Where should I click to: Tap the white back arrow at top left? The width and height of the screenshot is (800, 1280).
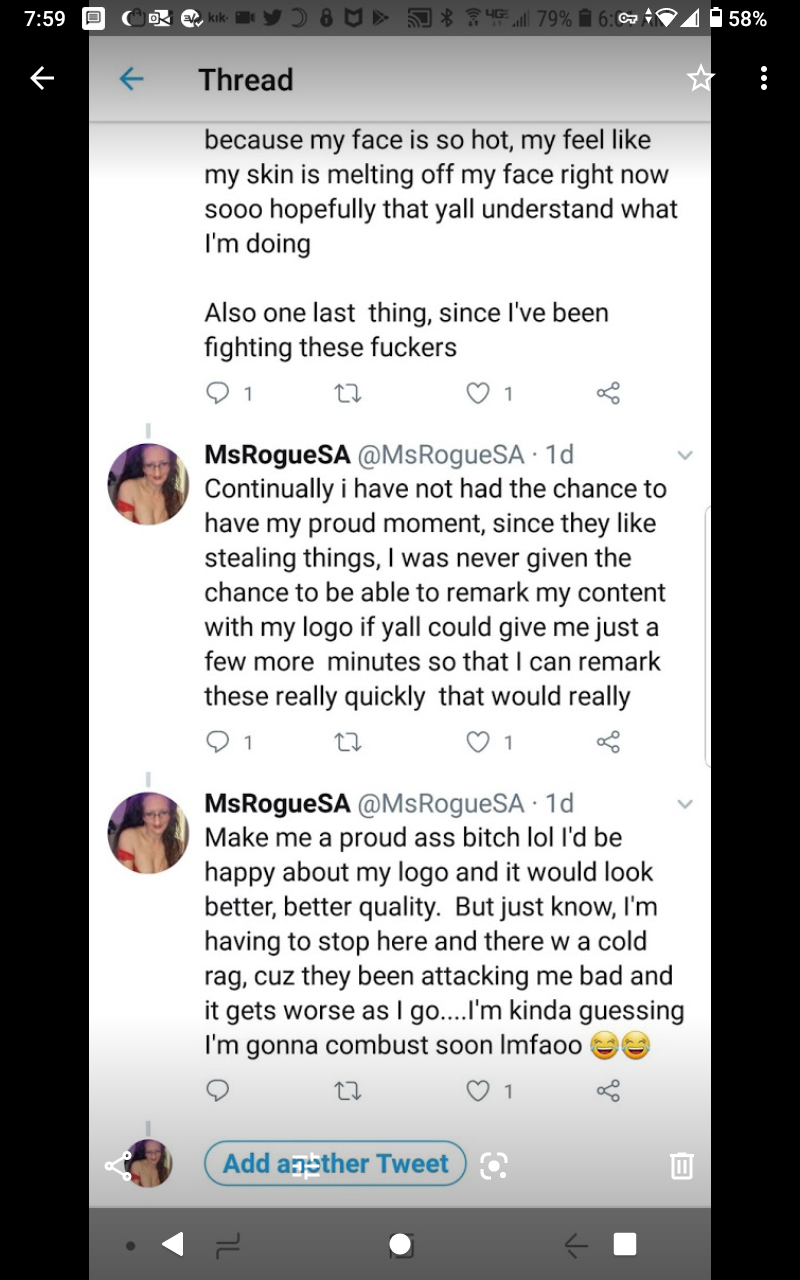(42, 78)
